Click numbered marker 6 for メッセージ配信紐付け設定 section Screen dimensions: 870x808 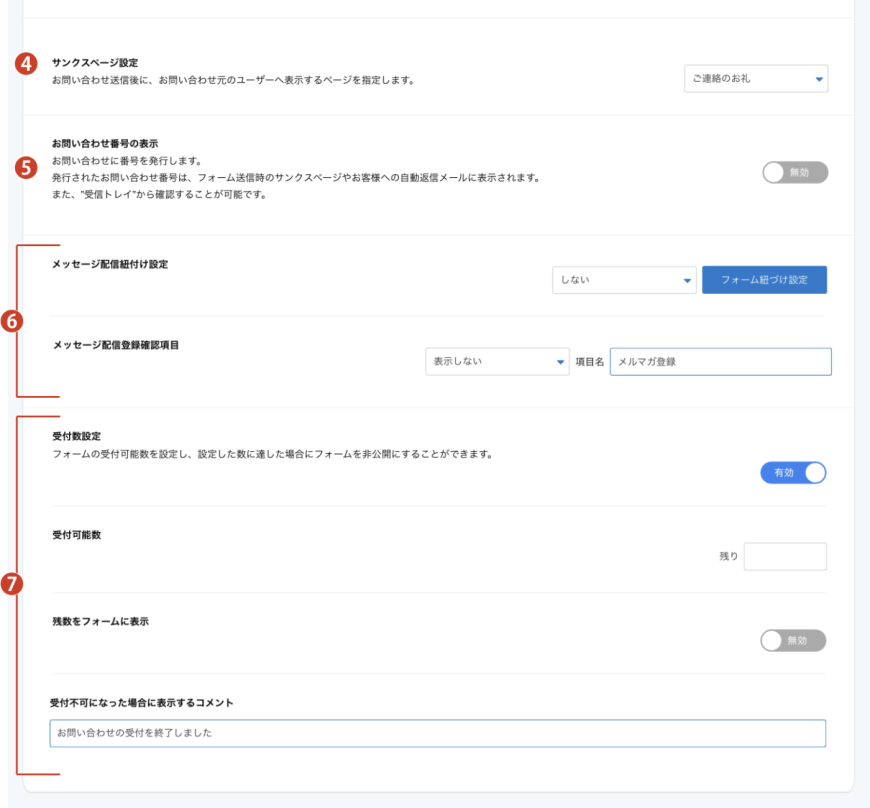11,320
